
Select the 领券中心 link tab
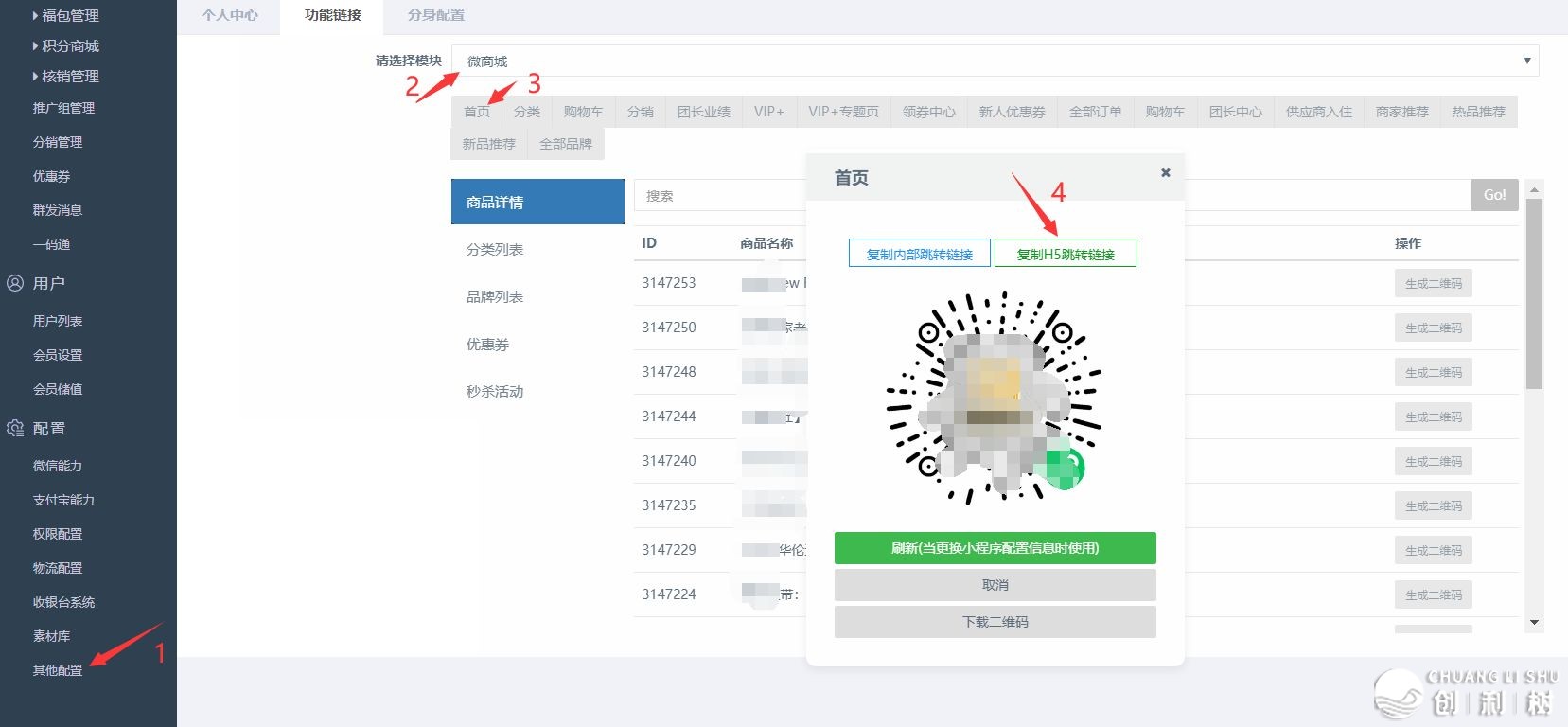(929, 112)
